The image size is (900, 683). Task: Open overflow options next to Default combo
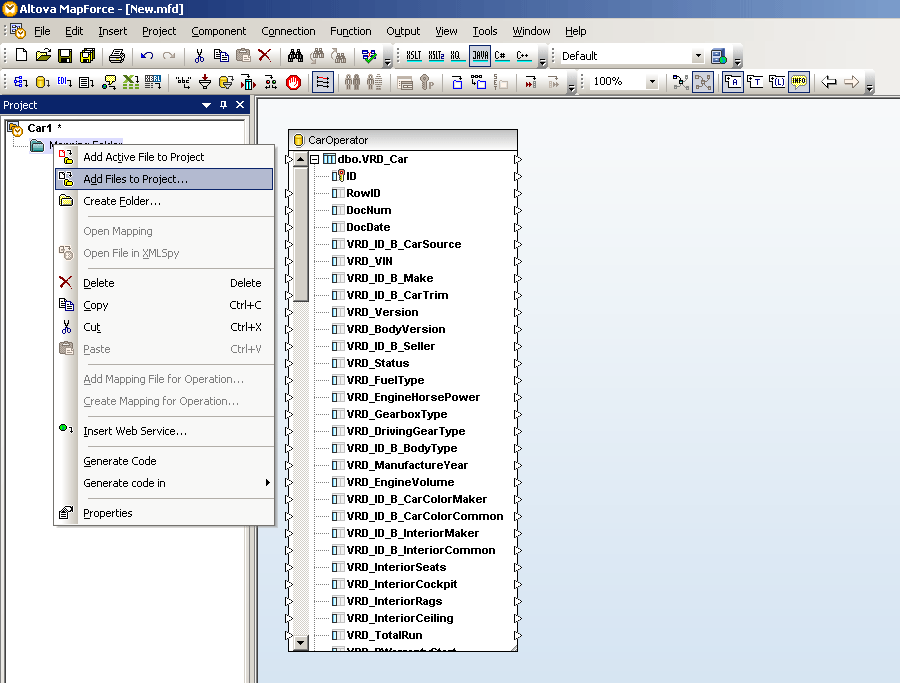click(738, 61)
